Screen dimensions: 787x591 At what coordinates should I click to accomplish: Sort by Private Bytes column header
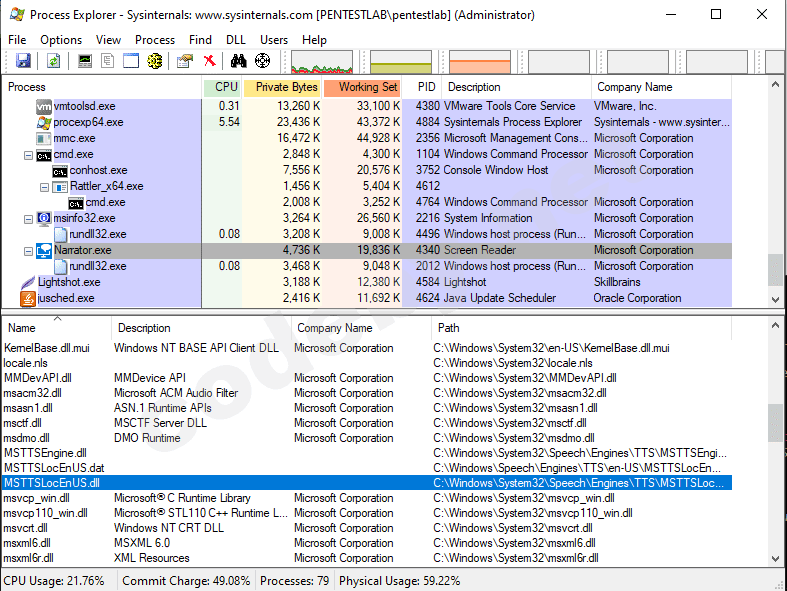[x=283, y=87]
